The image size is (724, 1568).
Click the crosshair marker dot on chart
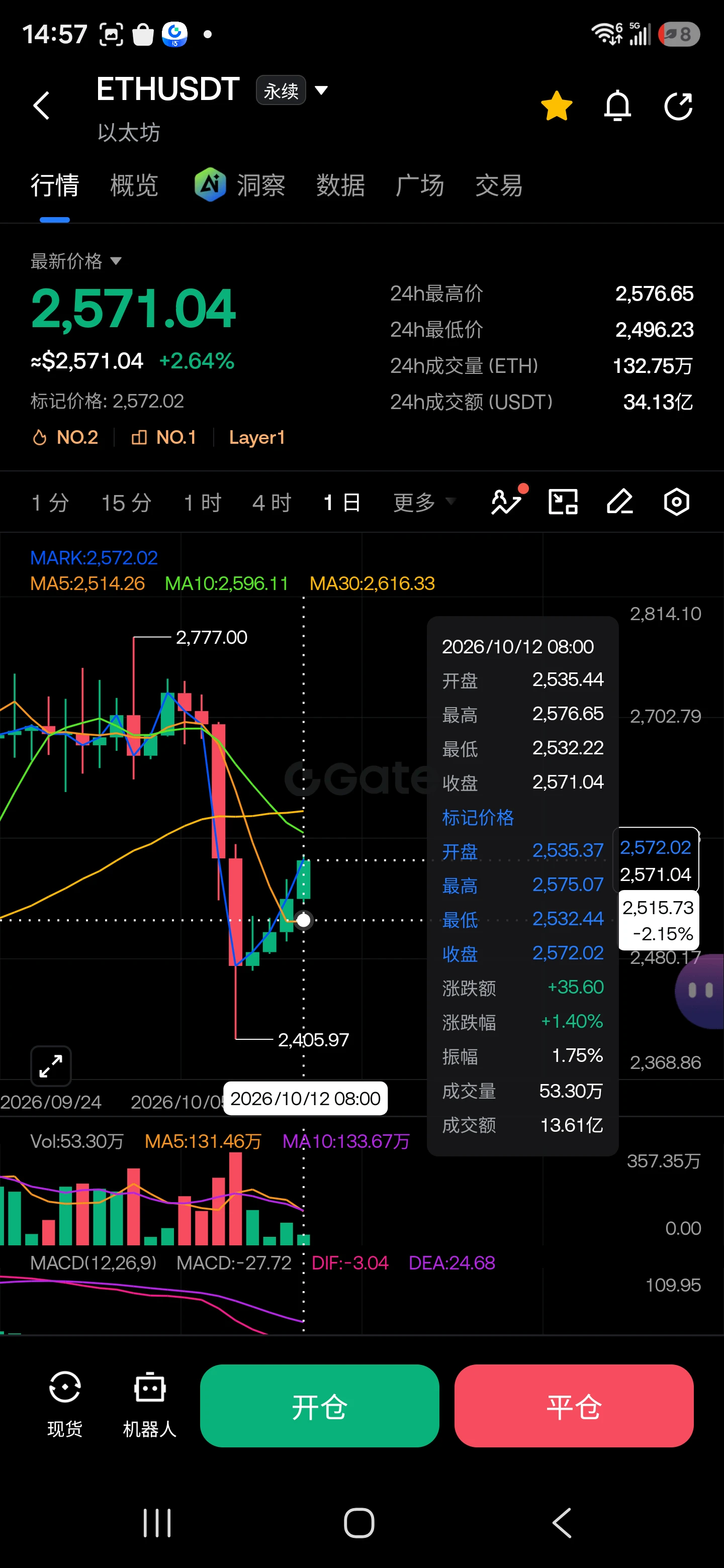[x=303, y=920]
